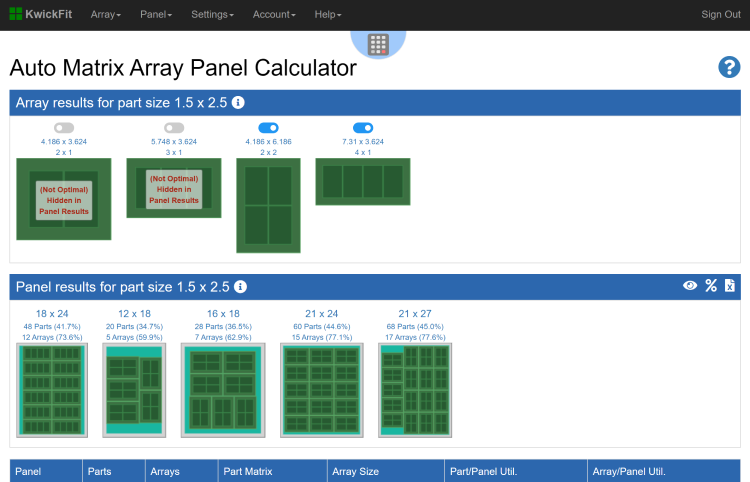The width and height of the screenshot is (750, 482).
Task: Click the blue help question mark icon
Action: (729, 67)
